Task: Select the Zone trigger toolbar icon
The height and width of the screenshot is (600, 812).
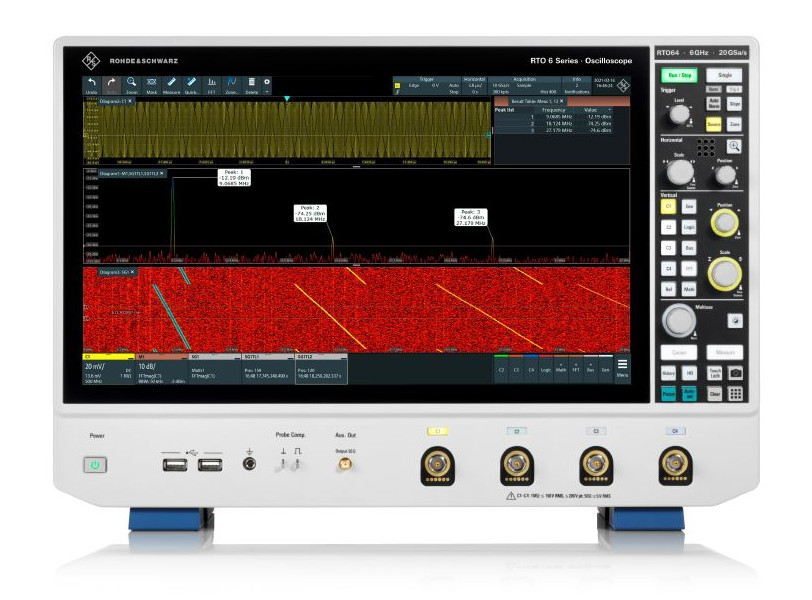Action: click(231, 85)
